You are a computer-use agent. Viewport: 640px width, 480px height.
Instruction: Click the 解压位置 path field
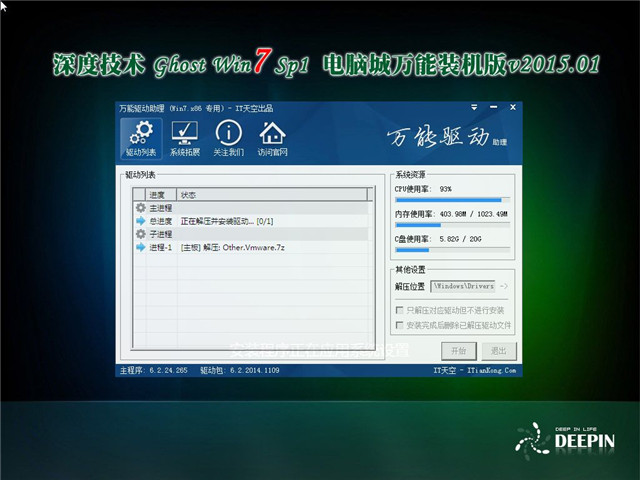(x=463, y=286)
